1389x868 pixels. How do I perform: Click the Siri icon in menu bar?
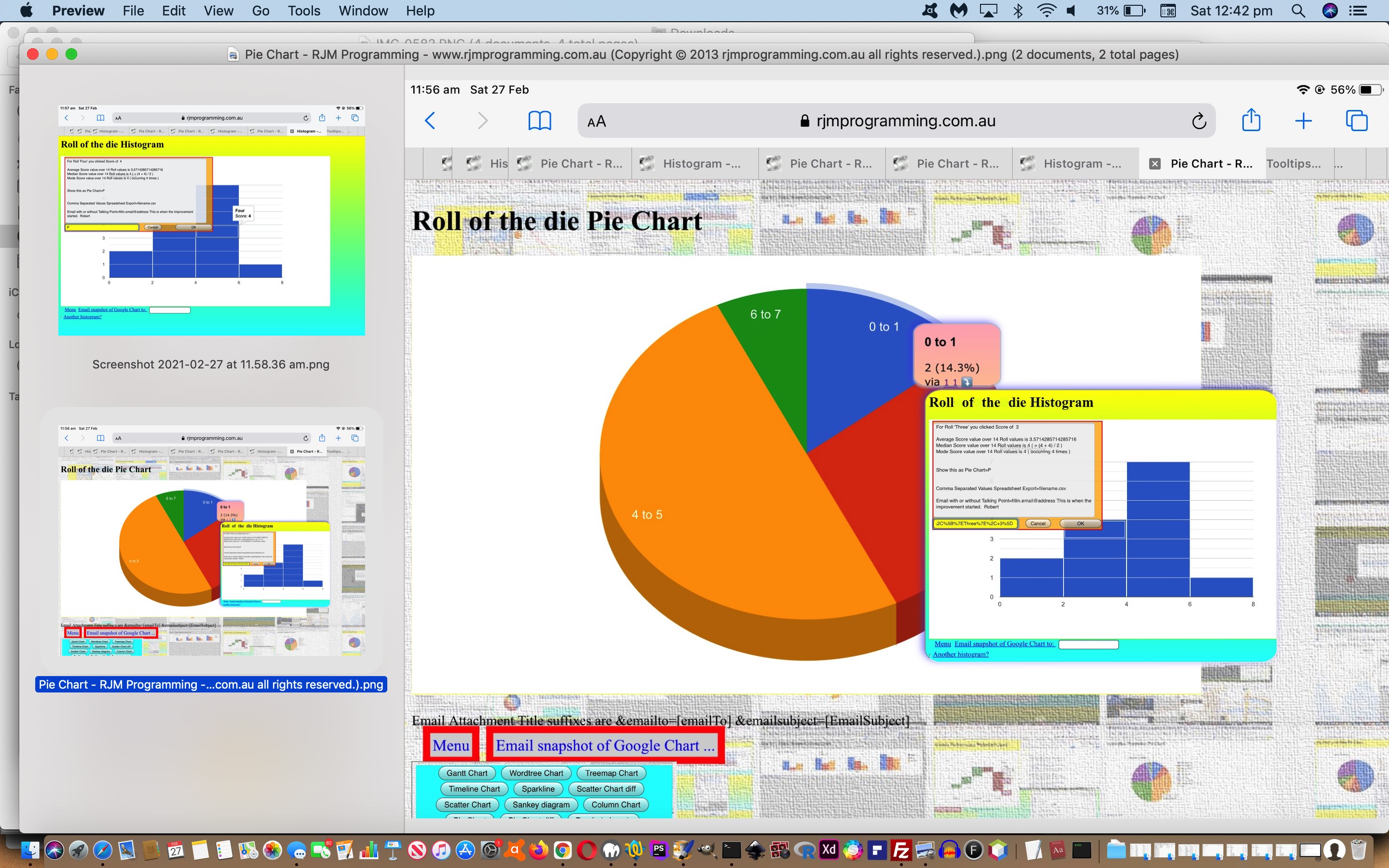(x=1330, y=11)
